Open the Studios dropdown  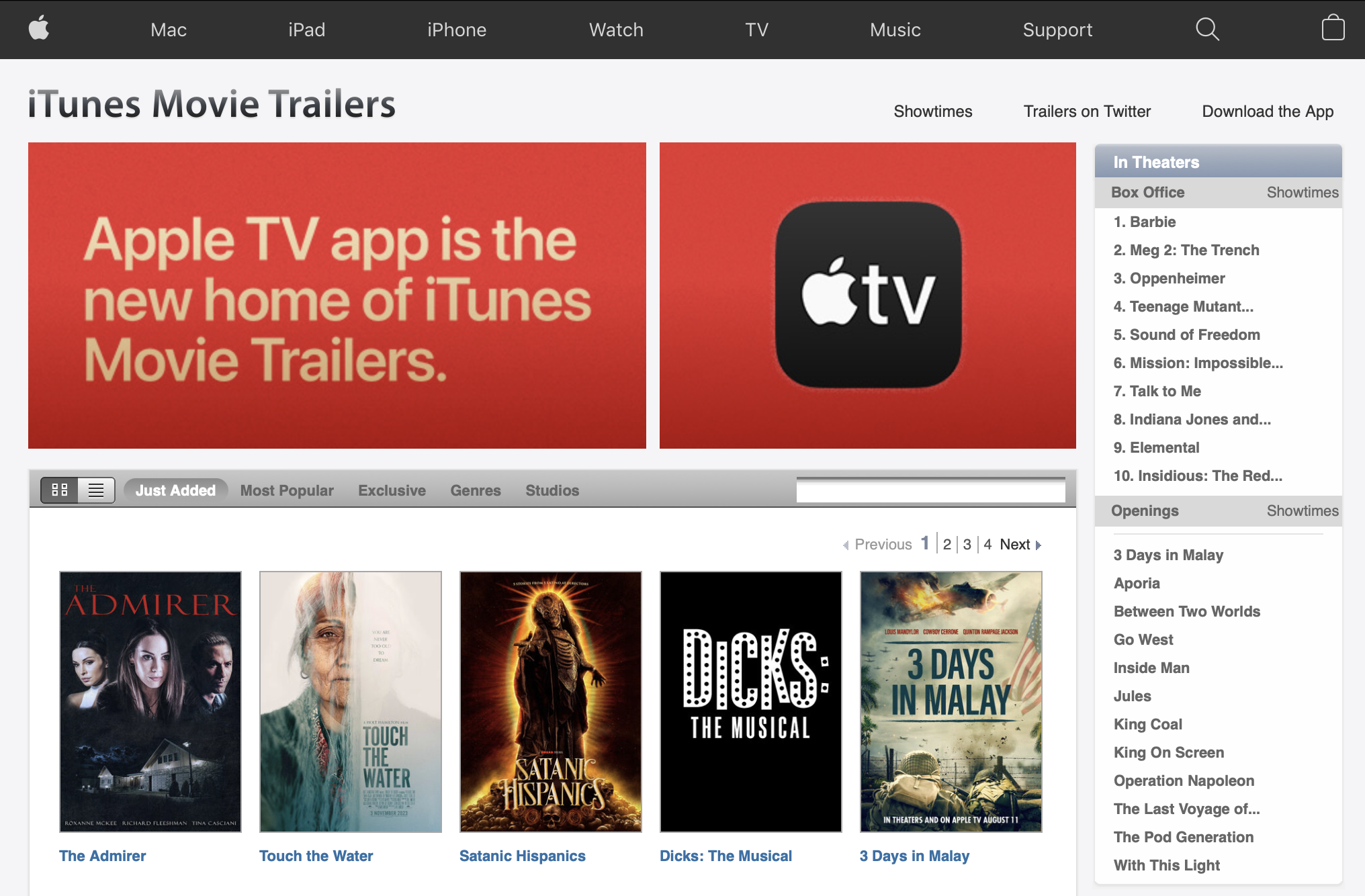(x=552, y=490)
